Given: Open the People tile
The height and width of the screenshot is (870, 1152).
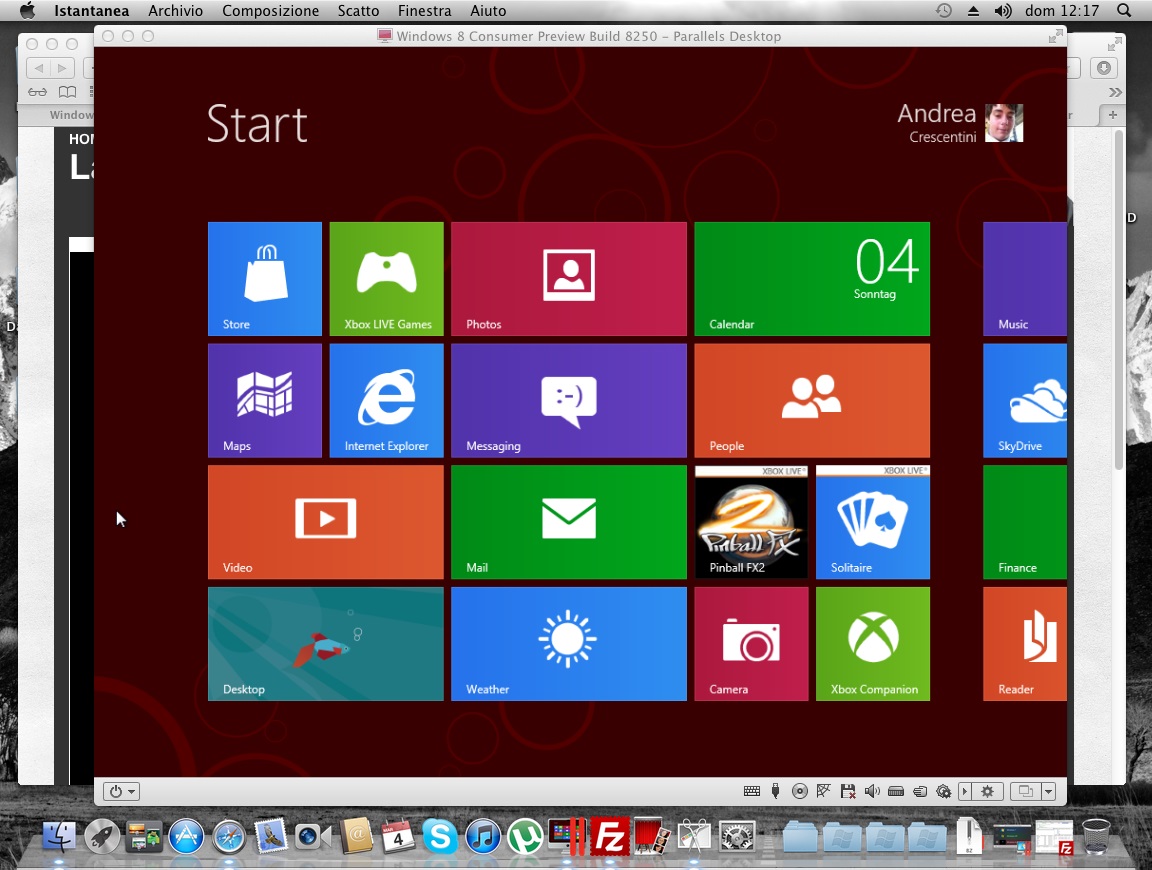Looking at the screenshot, I should (812, 400).
